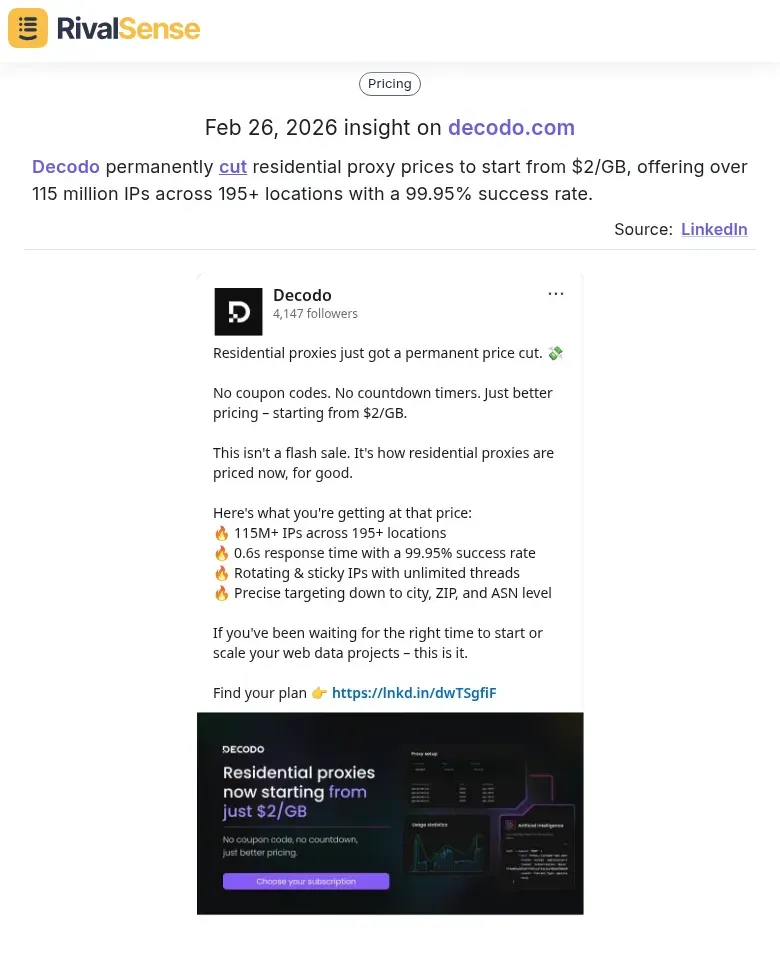Follow the Decodo link in the summary

pyautogui.click(x=65, y=167)
